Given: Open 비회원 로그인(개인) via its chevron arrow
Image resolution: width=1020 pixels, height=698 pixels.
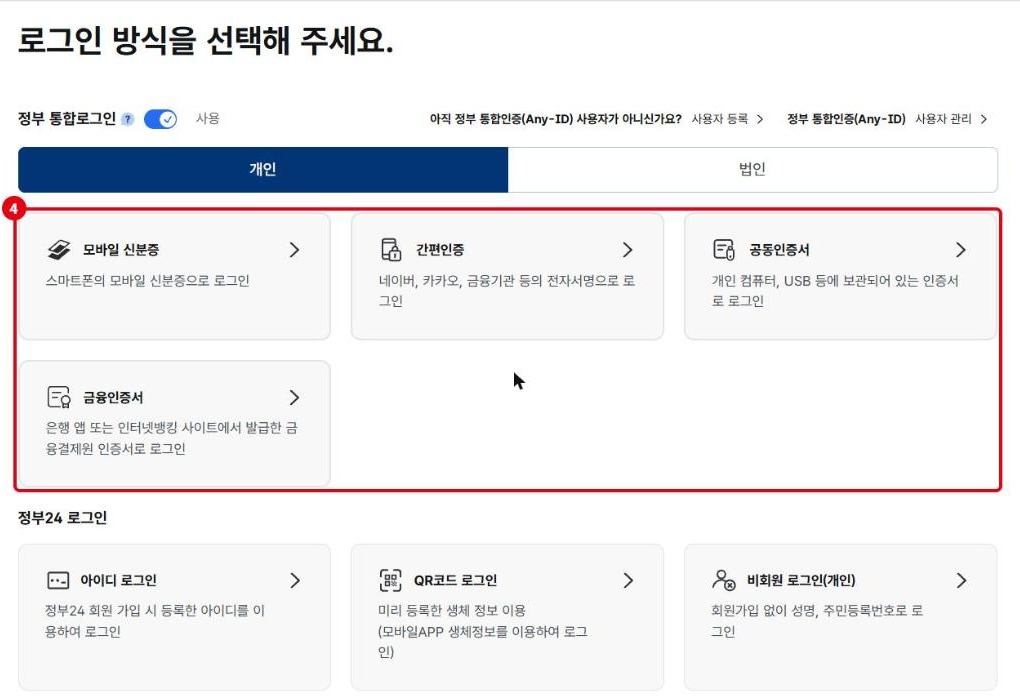Looking at the screenshot, I should (x=961, y=580).
